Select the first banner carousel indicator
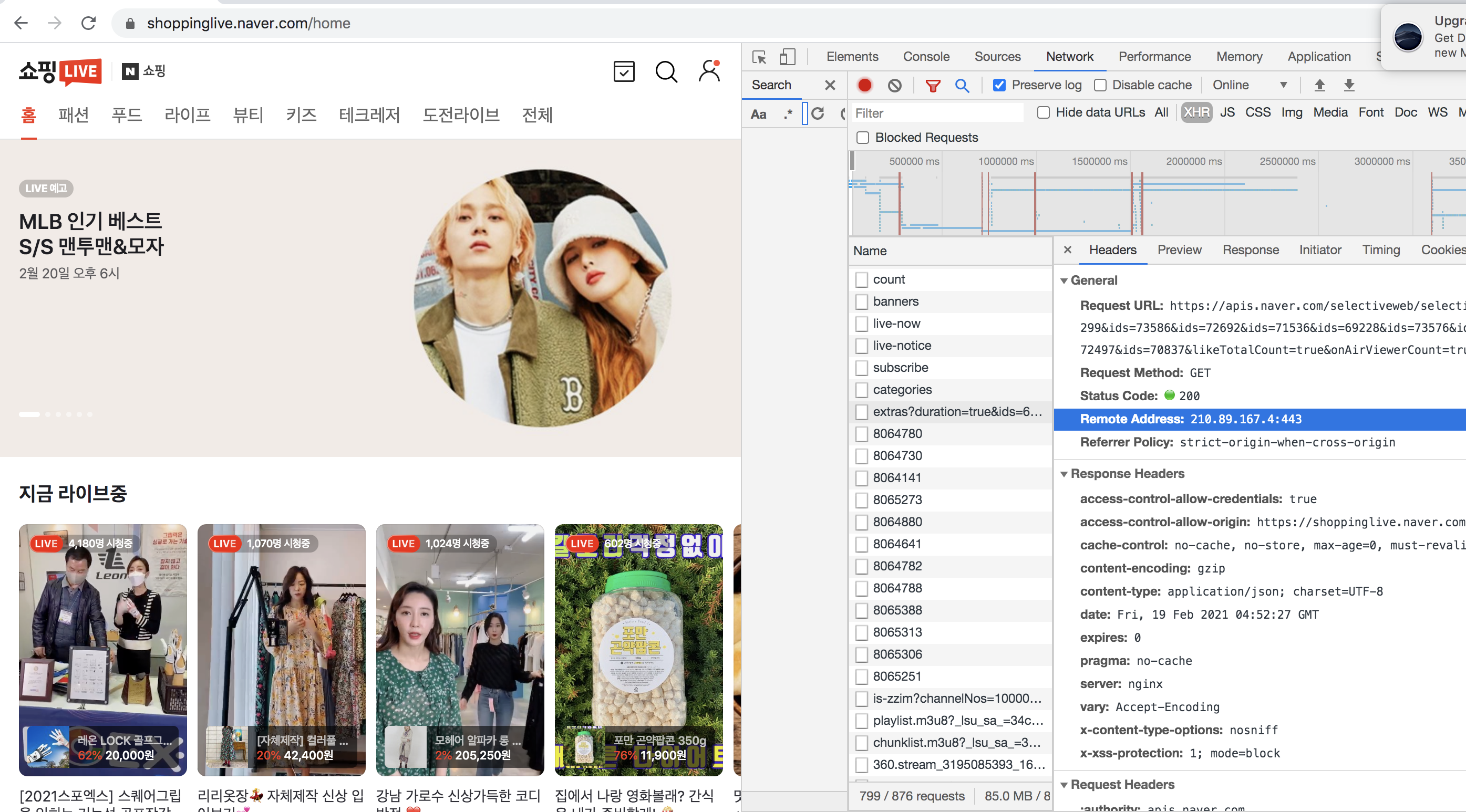Viewport: 1466px width, 812px height. (29, 415)
